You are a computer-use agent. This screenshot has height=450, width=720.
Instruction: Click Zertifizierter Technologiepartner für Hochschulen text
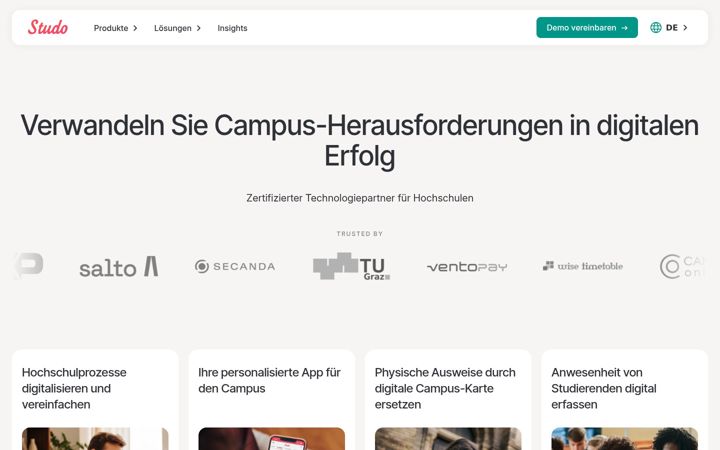(x=360, y=198)
